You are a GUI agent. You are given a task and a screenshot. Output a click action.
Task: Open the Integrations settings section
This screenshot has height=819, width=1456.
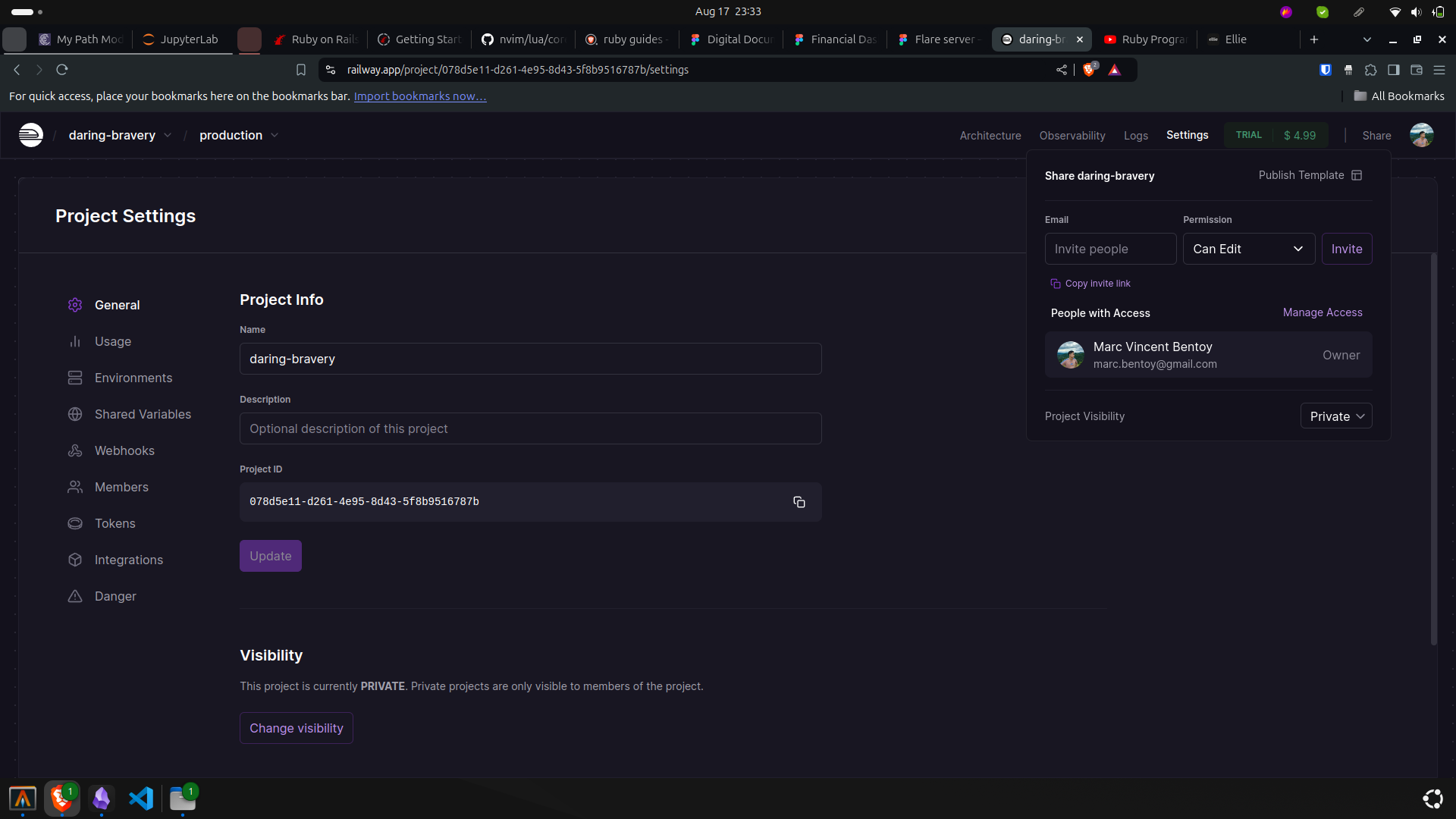(x=128, y=560)
